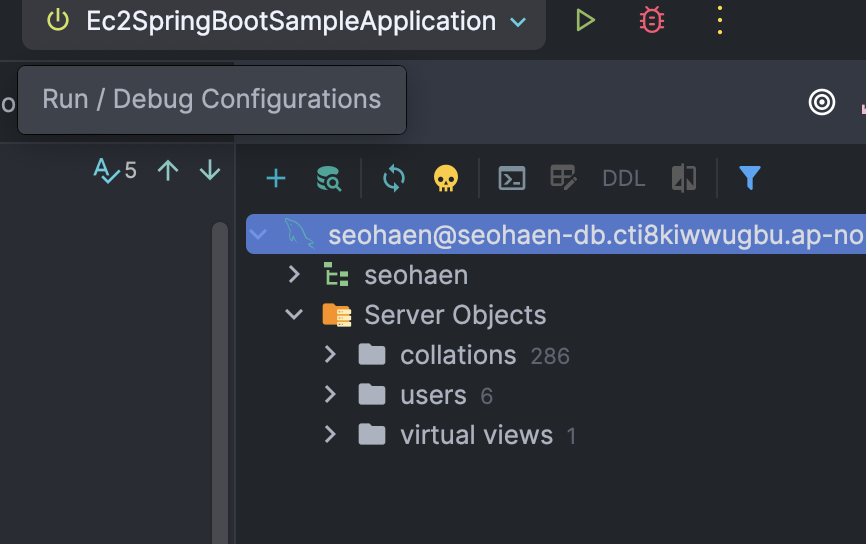
Task: Click the Server Objects orange folder icon
Action: point(337,315)
